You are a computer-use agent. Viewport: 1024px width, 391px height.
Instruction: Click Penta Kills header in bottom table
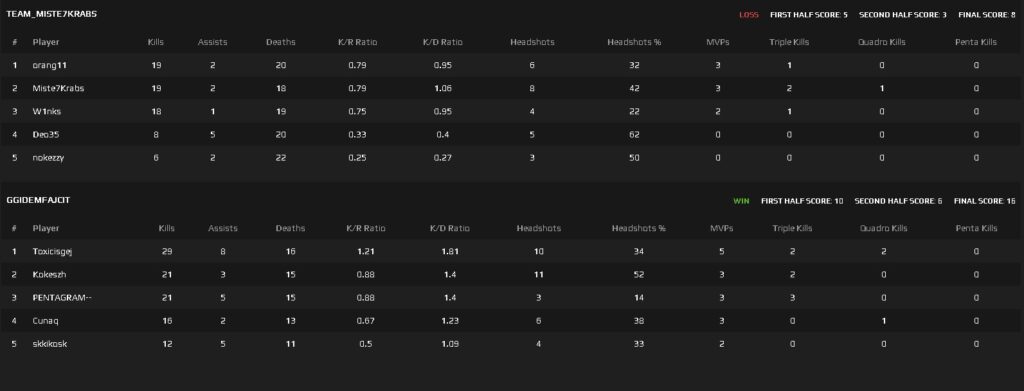(976, 228)
